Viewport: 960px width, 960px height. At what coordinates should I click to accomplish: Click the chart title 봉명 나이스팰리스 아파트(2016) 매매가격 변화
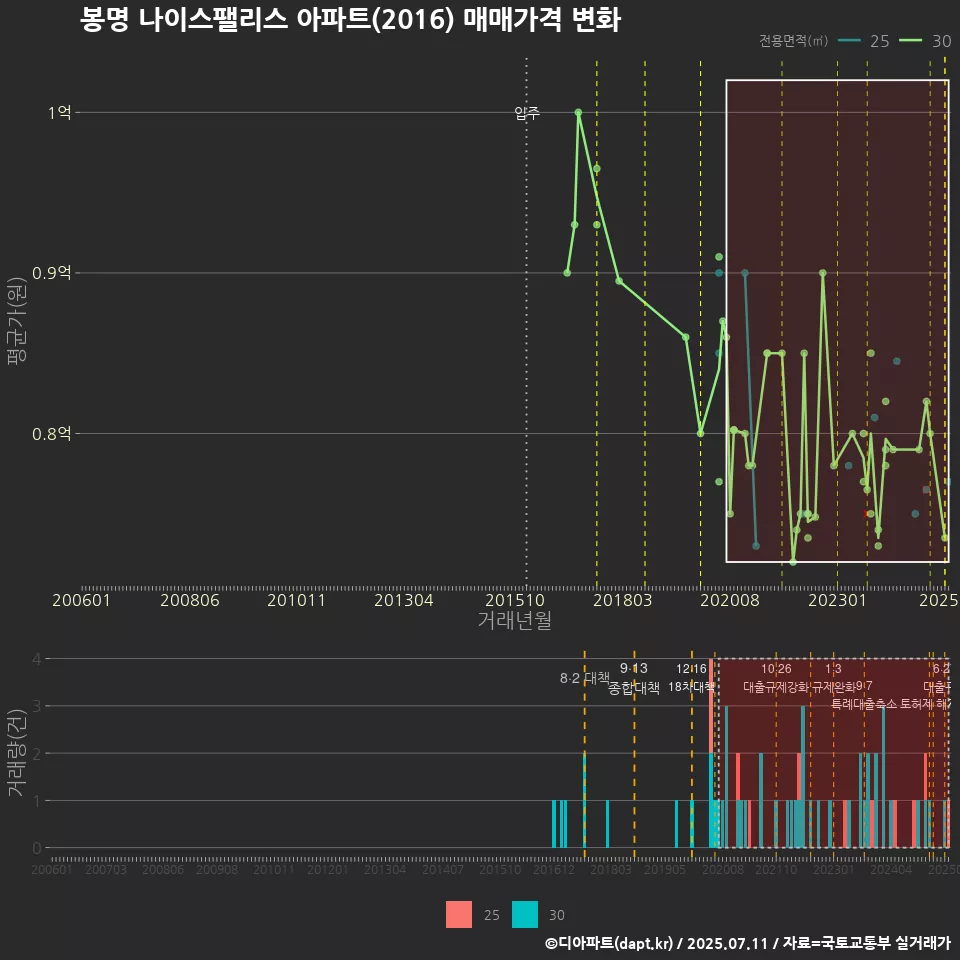tap(350, 20)
